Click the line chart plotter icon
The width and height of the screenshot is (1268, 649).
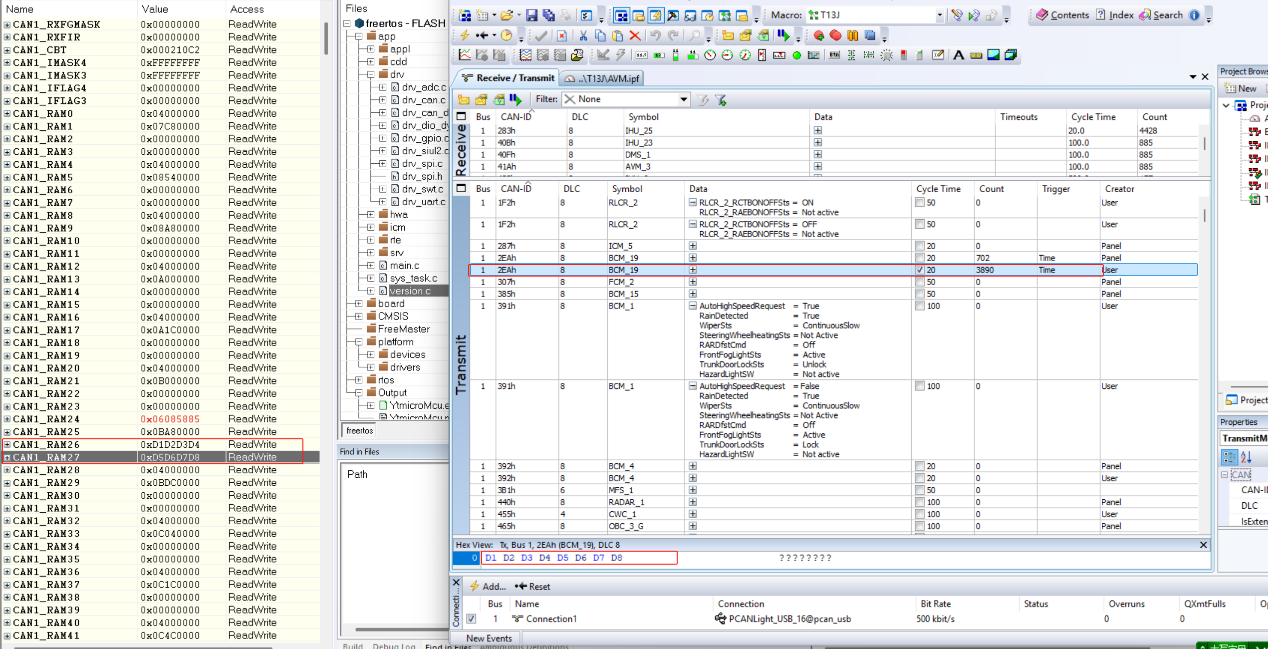465,55
